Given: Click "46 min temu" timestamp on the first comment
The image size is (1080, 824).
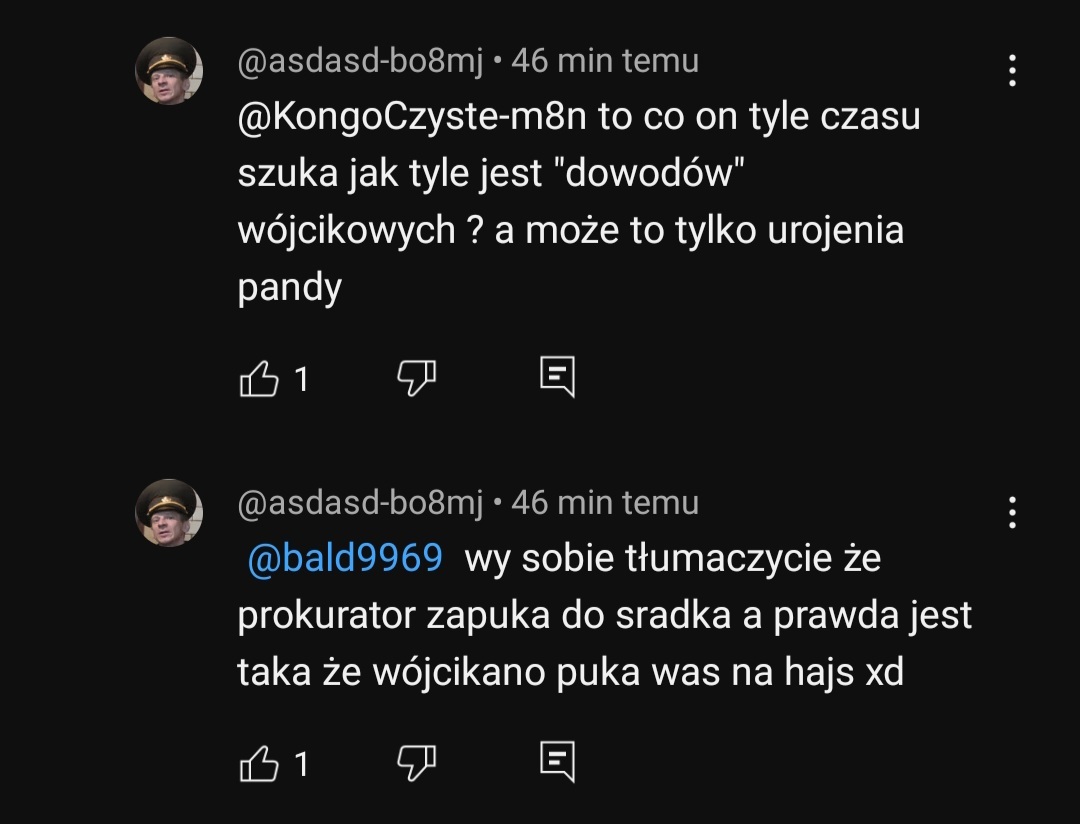Looking at the screenshot, I should coord(605,61).
